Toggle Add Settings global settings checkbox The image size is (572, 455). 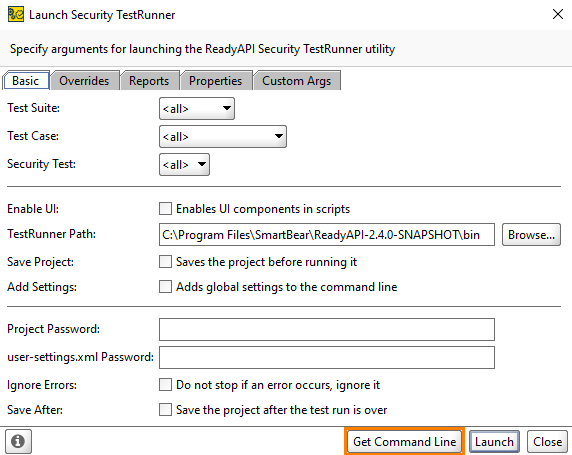tap(165, 287)
